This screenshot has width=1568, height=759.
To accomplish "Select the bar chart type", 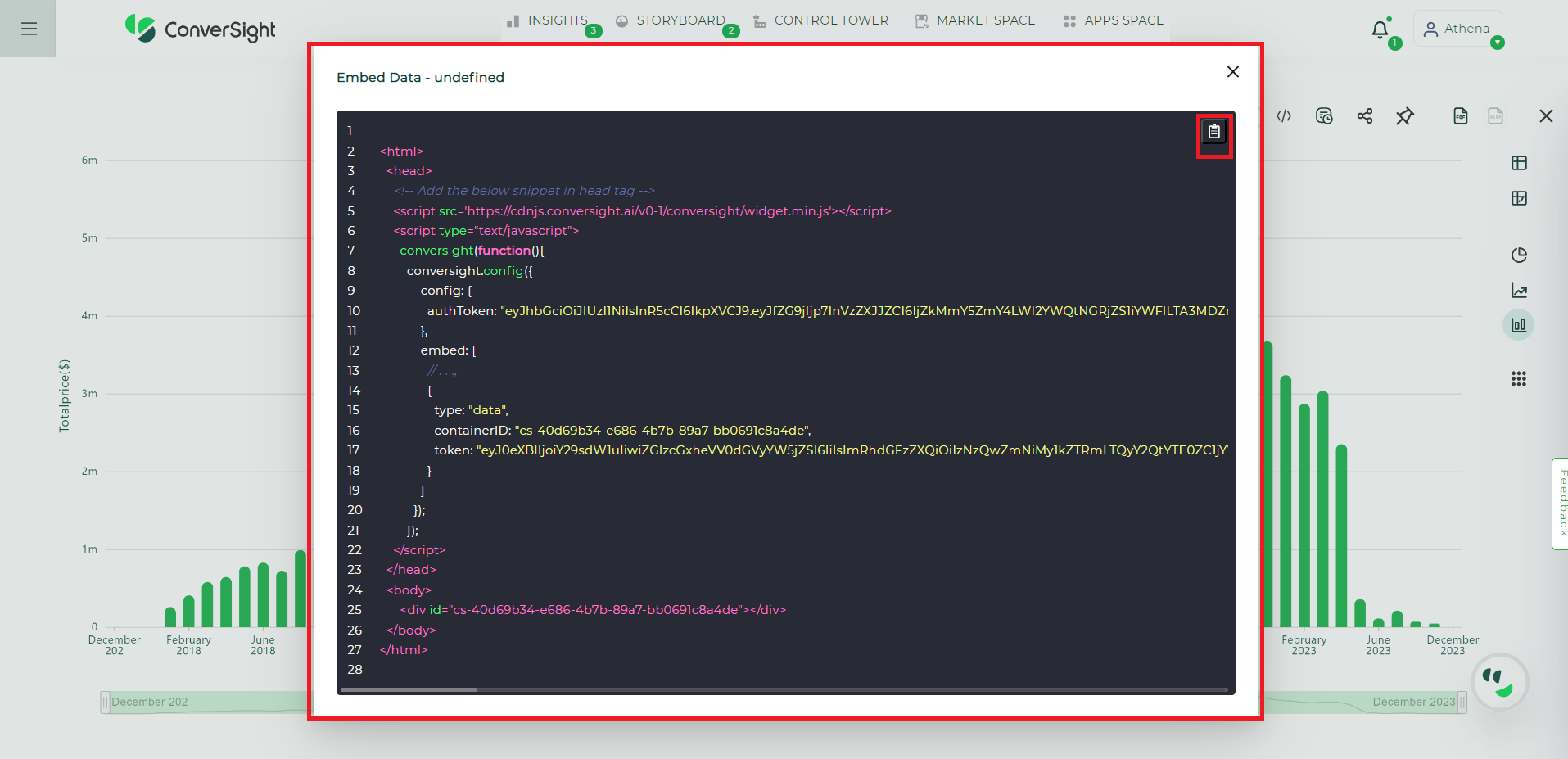I will point(1519,325).
